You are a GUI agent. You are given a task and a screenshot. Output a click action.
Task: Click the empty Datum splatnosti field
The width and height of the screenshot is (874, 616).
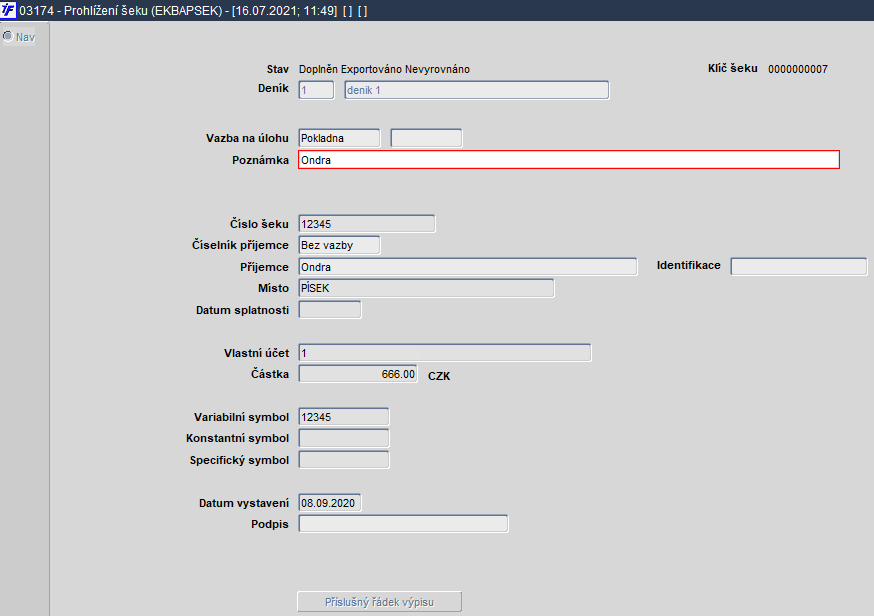tap(330, 310)
